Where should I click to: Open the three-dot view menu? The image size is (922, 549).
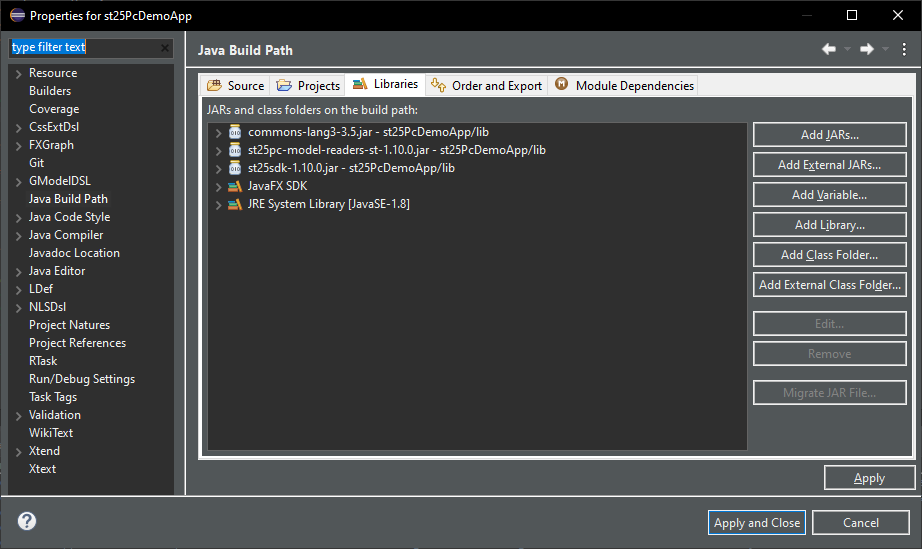pos(904,49)
